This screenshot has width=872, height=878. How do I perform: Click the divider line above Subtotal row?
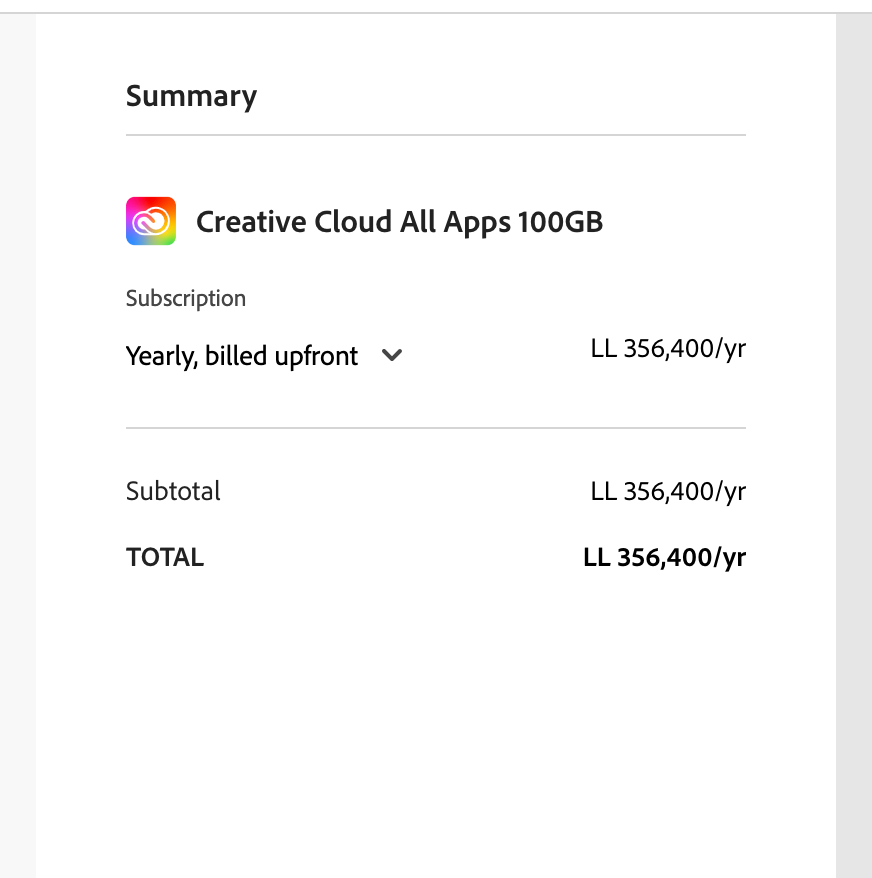(x=435, y=428)
